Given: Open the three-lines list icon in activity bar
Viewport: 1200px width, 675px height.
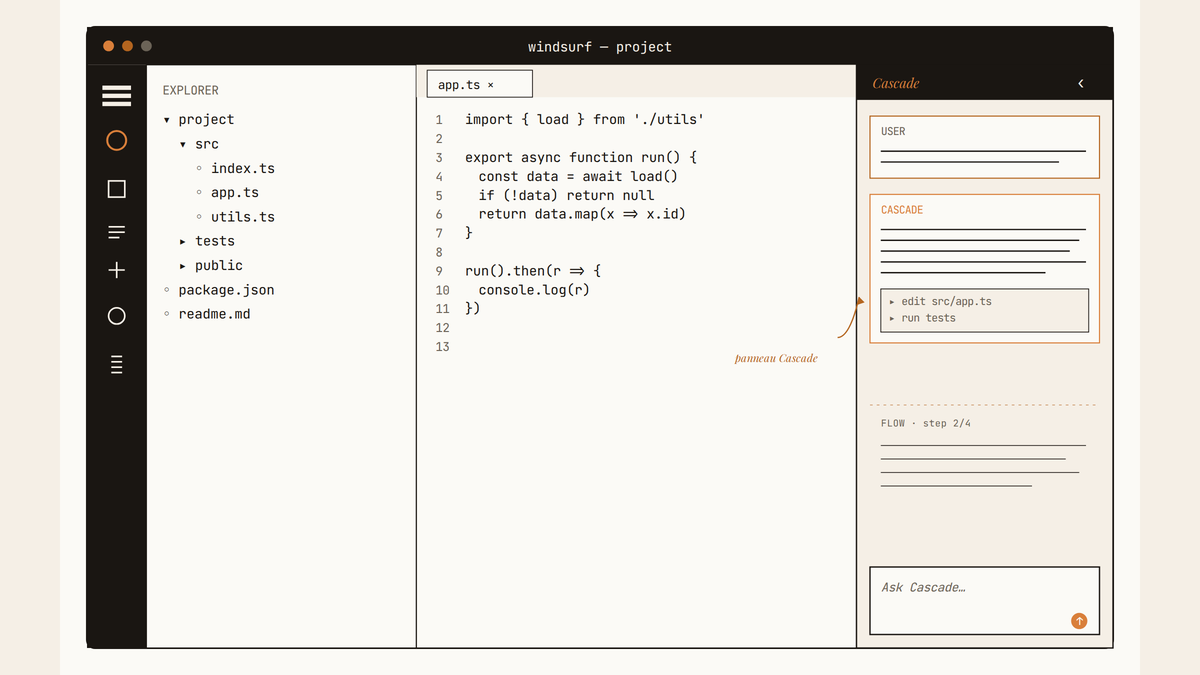Looking at the screenshot, I should (x=116, y=232).
